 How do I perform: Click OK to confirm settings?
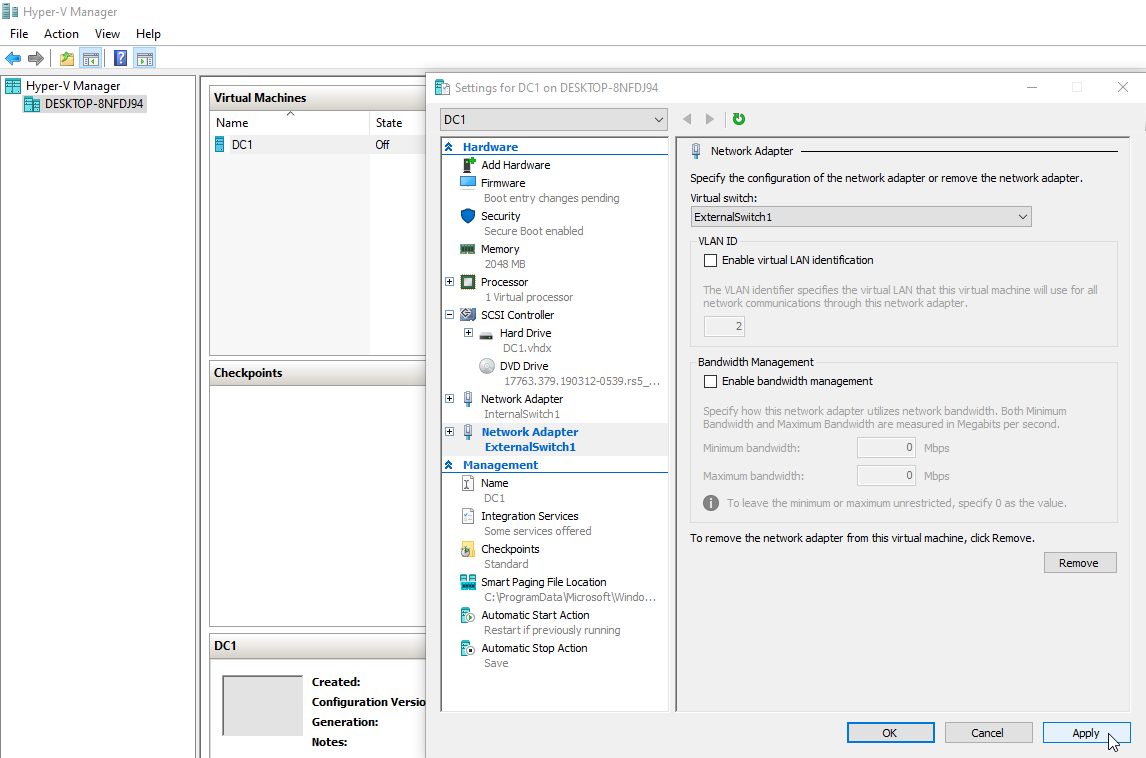click(x=890, y=732)
